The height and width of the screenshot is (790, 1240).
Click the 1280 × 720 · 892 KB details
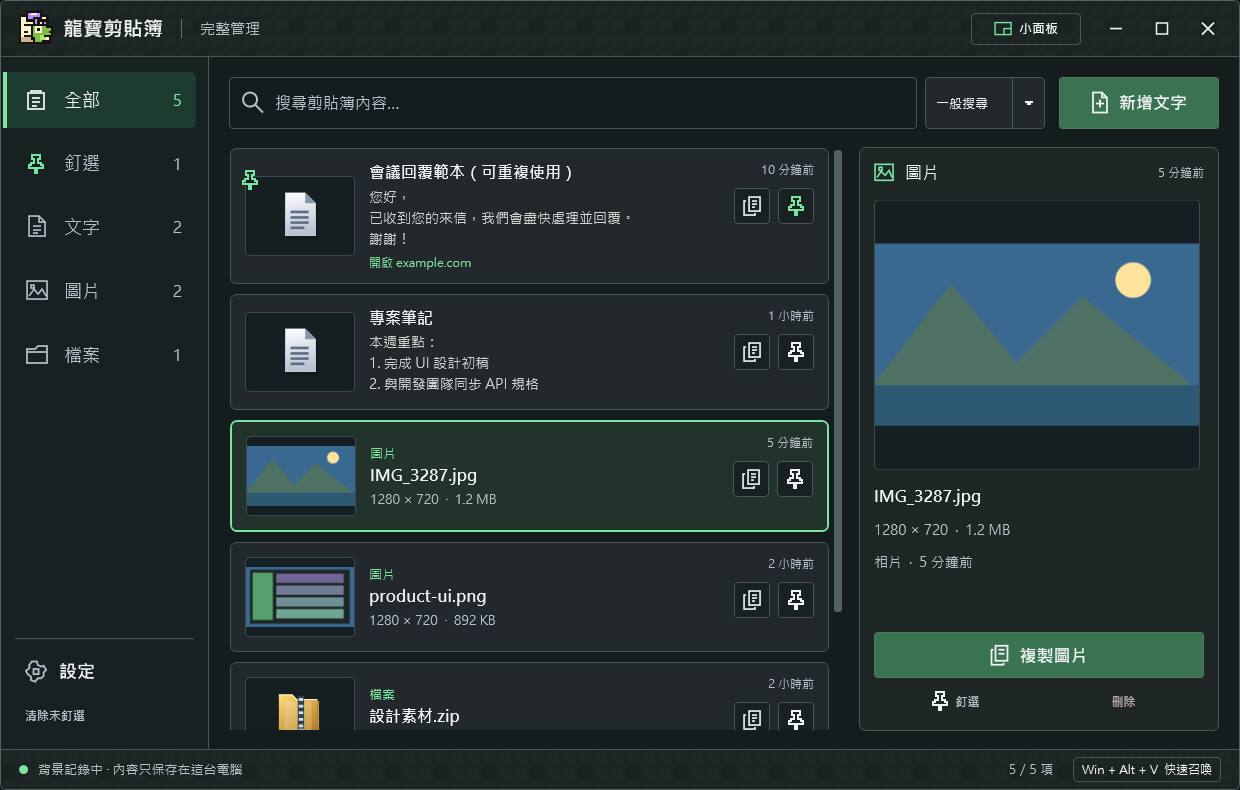click(x=432, y=620)
